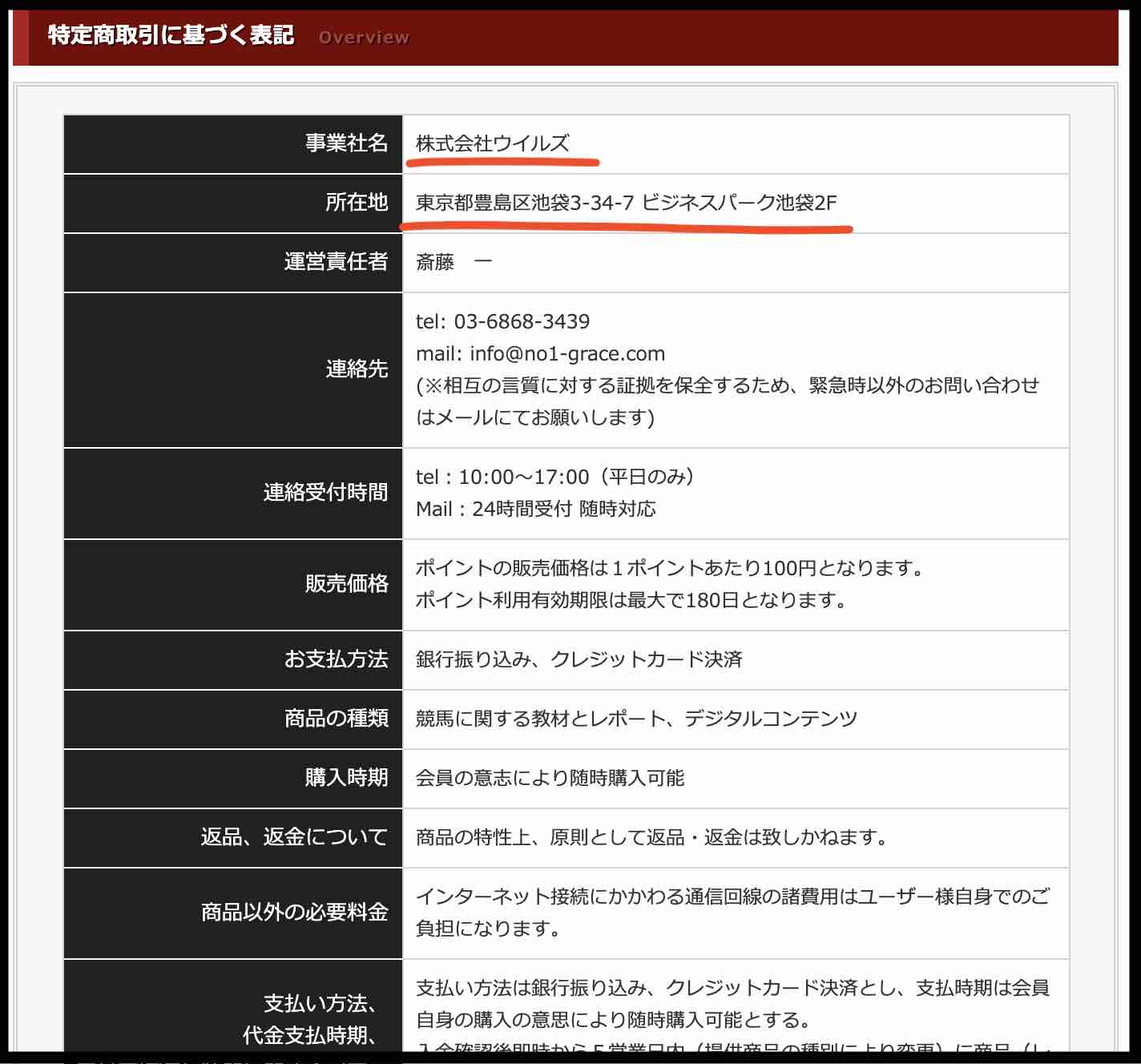
Task: Select the 購入時期 row label
Action: [x=354, y=778]
